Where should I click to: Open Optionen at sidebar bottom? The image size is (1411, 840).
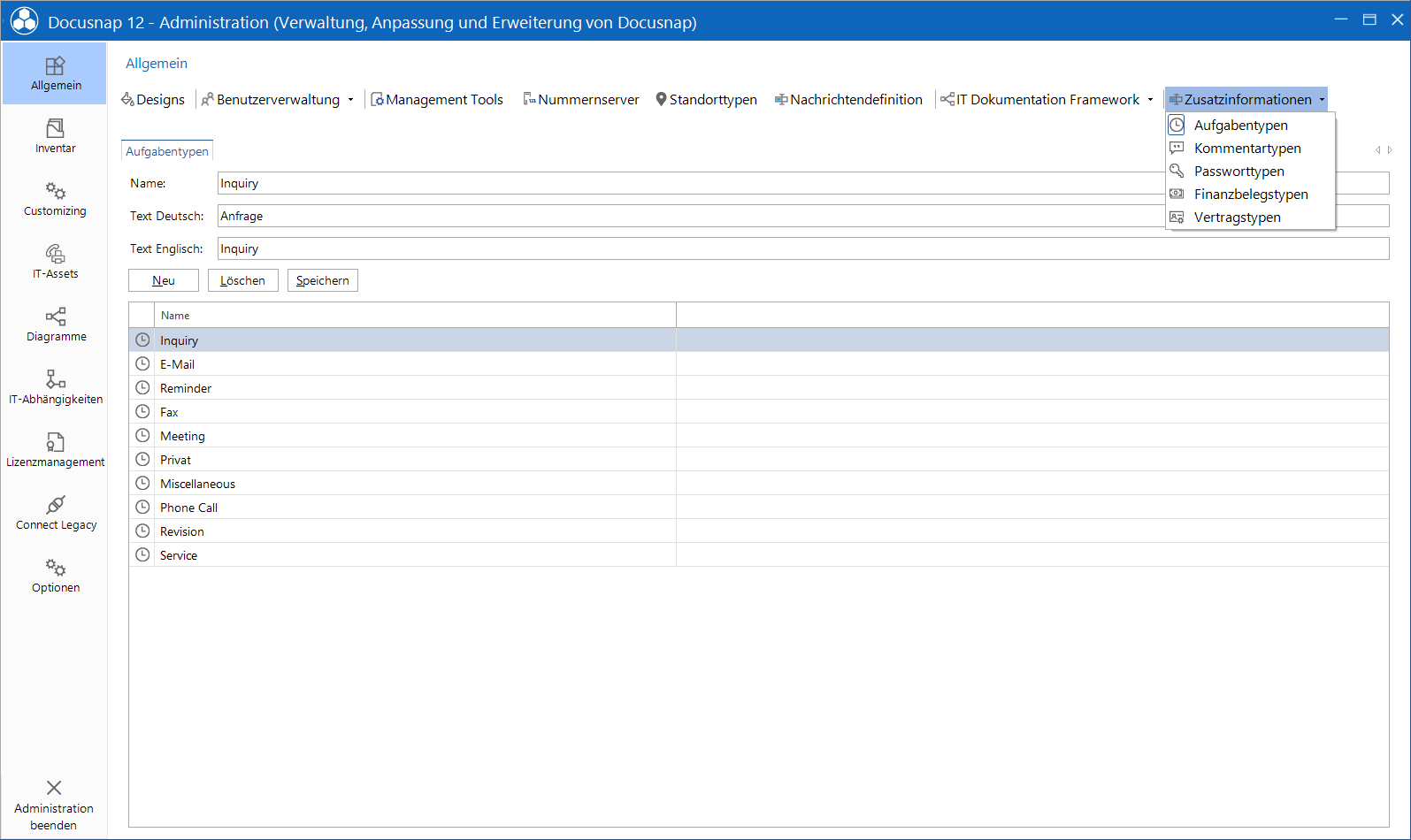55,576
